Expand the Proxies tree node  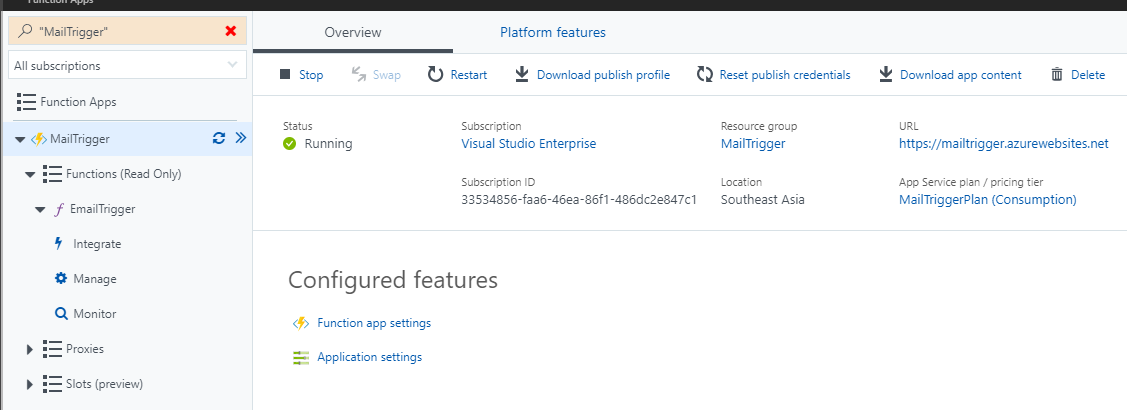[x=29, y=349]
